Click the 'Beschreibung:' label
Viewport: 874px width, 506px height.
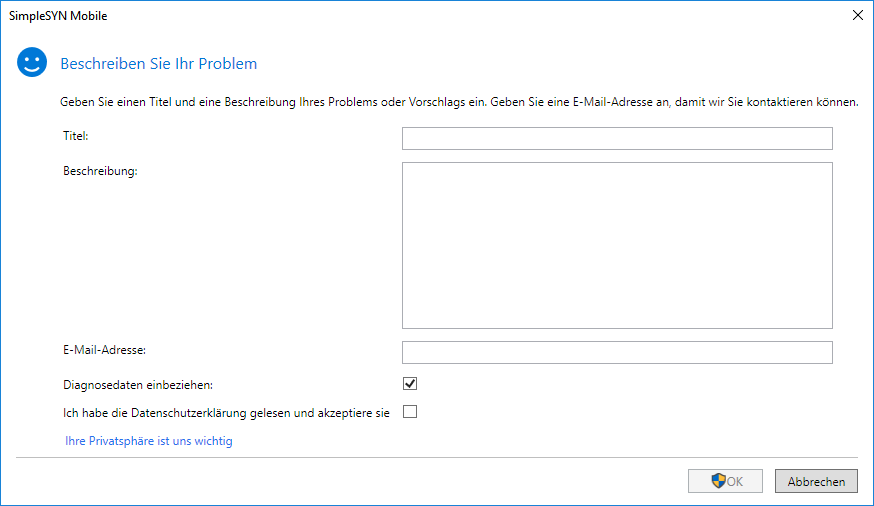click(100, 170)
